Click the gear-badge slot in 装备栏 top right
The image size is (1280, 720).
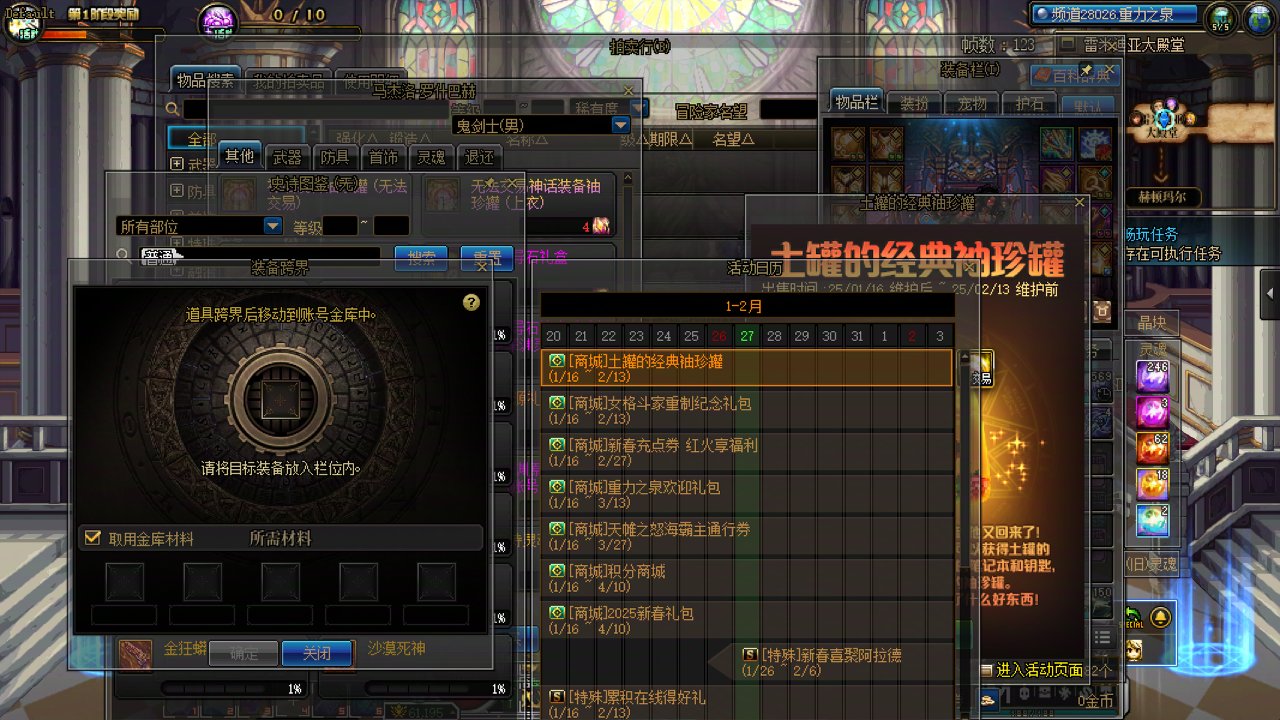(1096, 143)
